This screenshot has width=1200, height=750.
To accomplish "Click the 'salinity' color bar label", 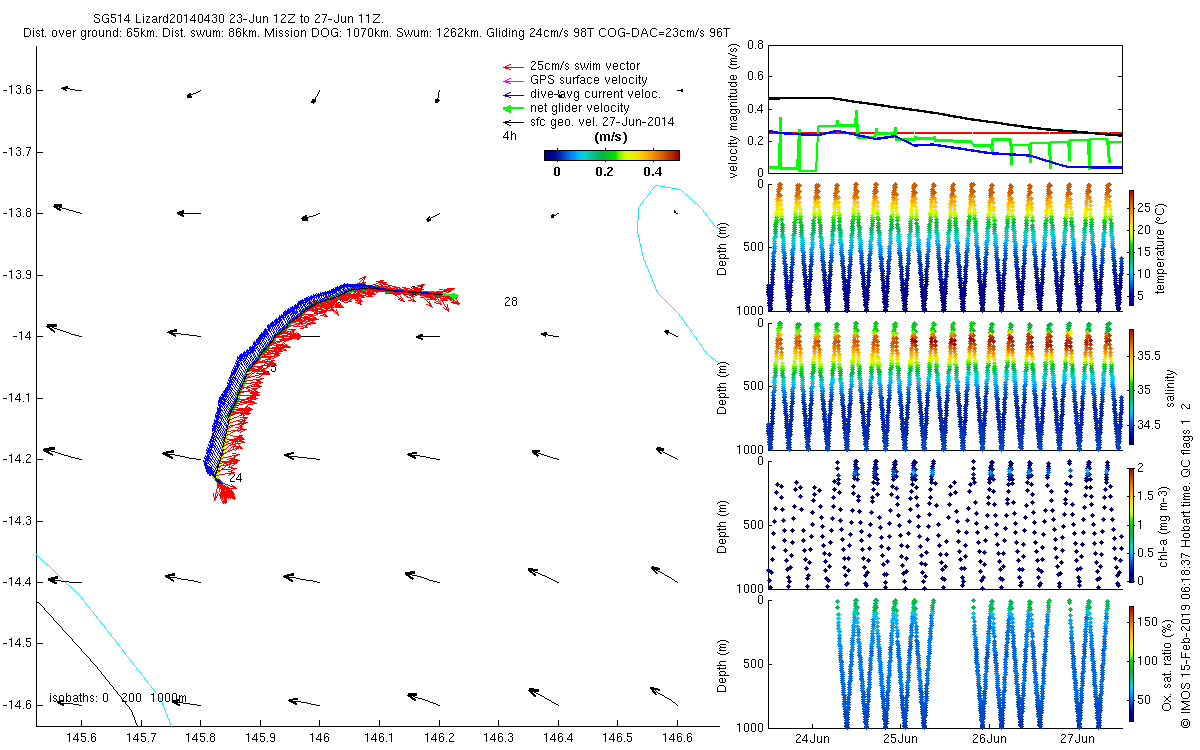I will [x=1169, y=388].
